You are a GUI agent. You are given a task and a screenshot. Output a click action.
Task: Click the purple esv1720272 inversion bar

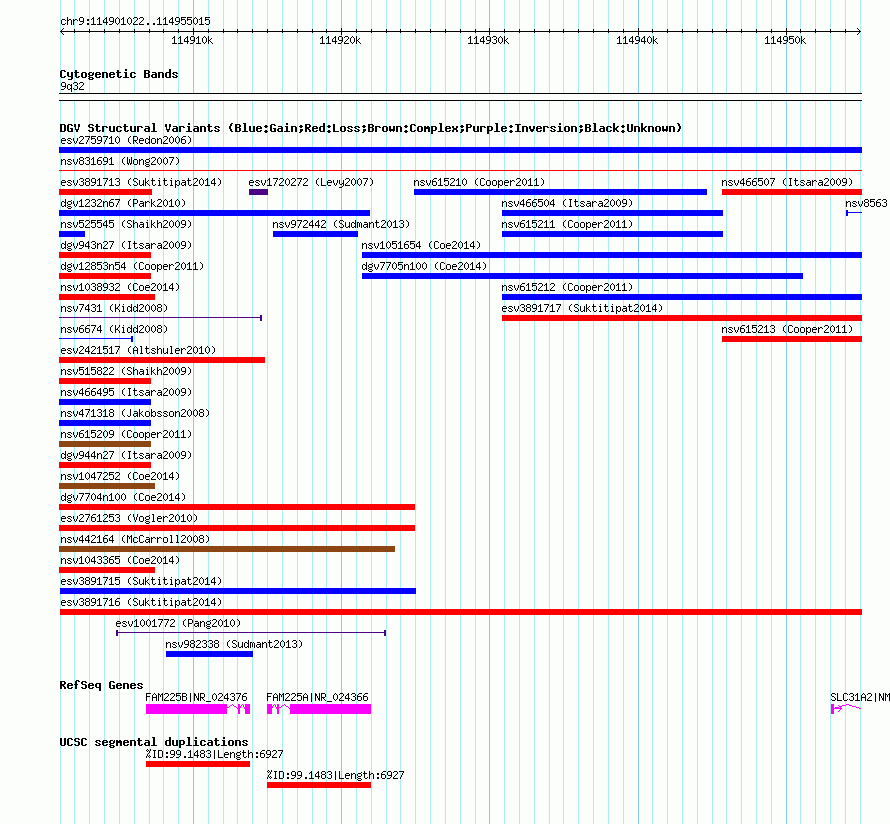click(258, 192)
